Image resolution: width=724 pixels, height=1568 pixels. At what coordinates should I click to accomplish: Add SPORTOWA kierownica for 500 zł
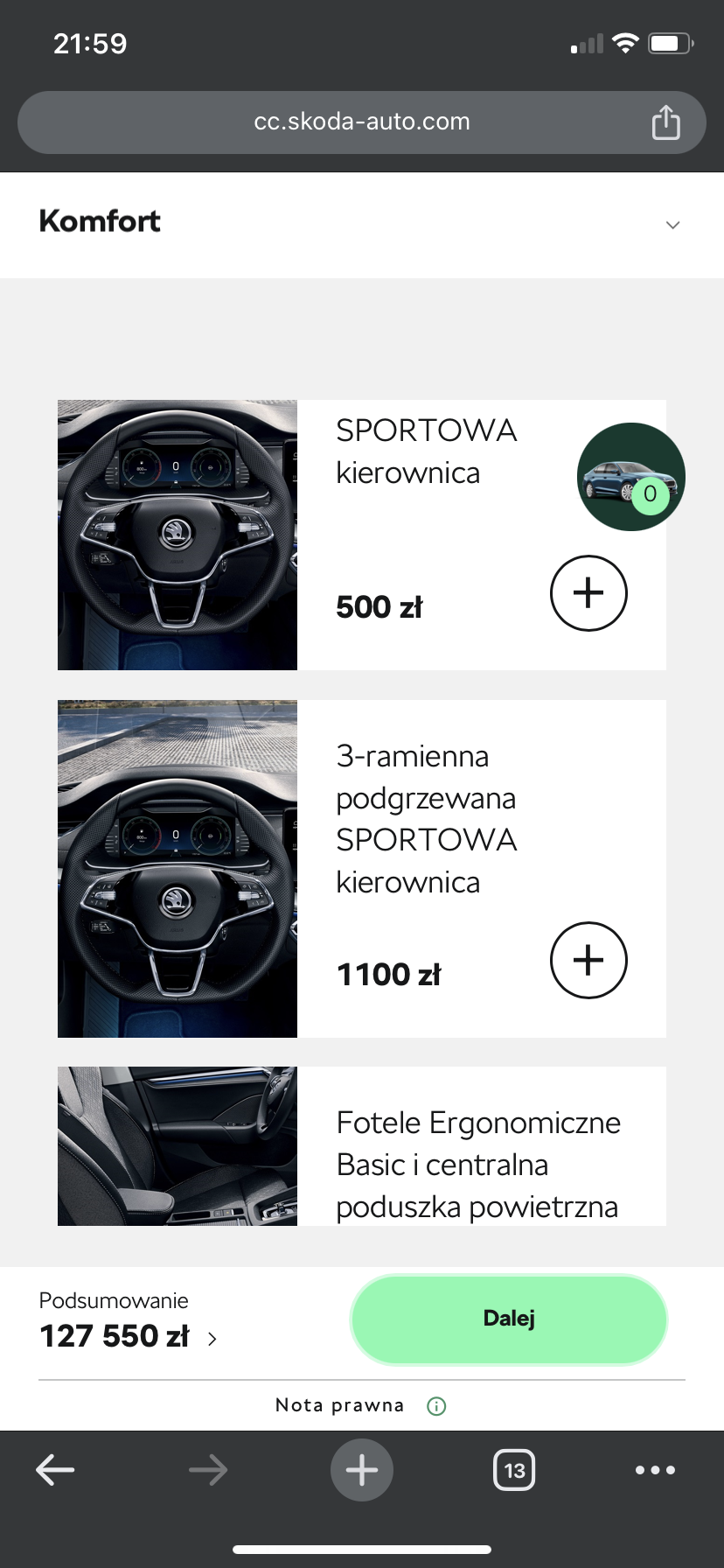pos(588,593)
